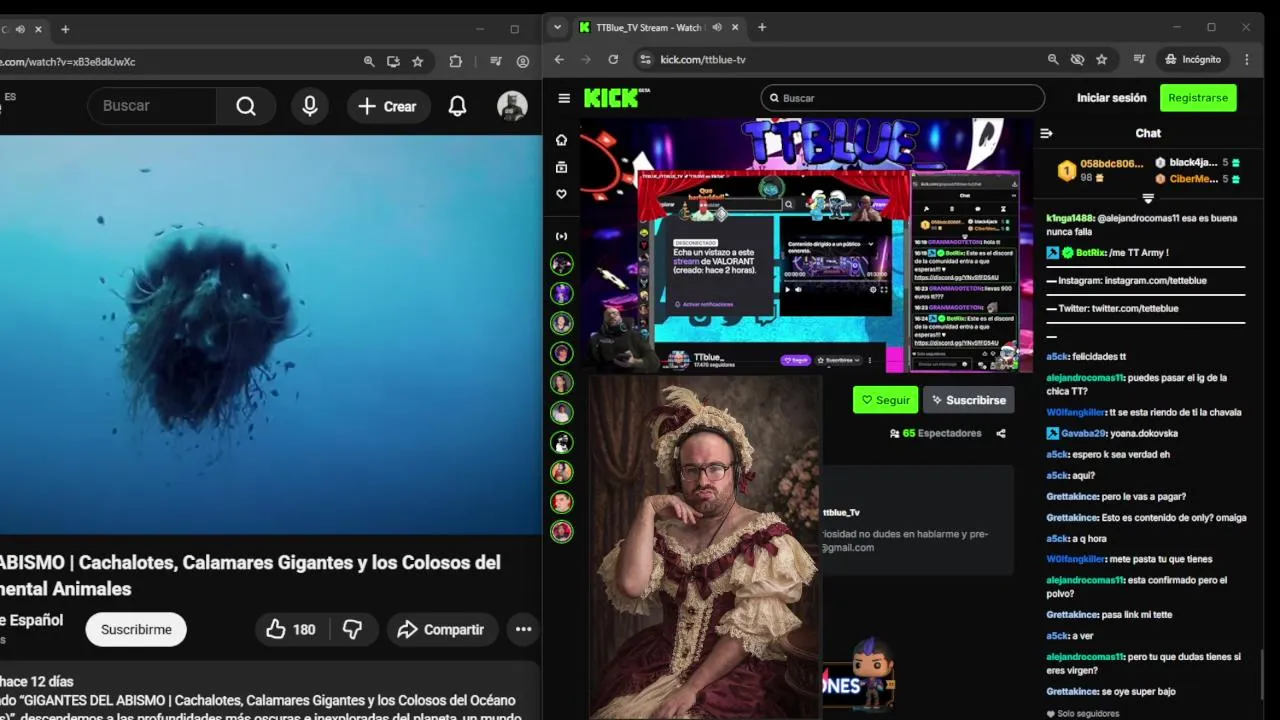1280x720 pixels.
Task: Close the YouTube tab
Action: click(x=38, y=29)
